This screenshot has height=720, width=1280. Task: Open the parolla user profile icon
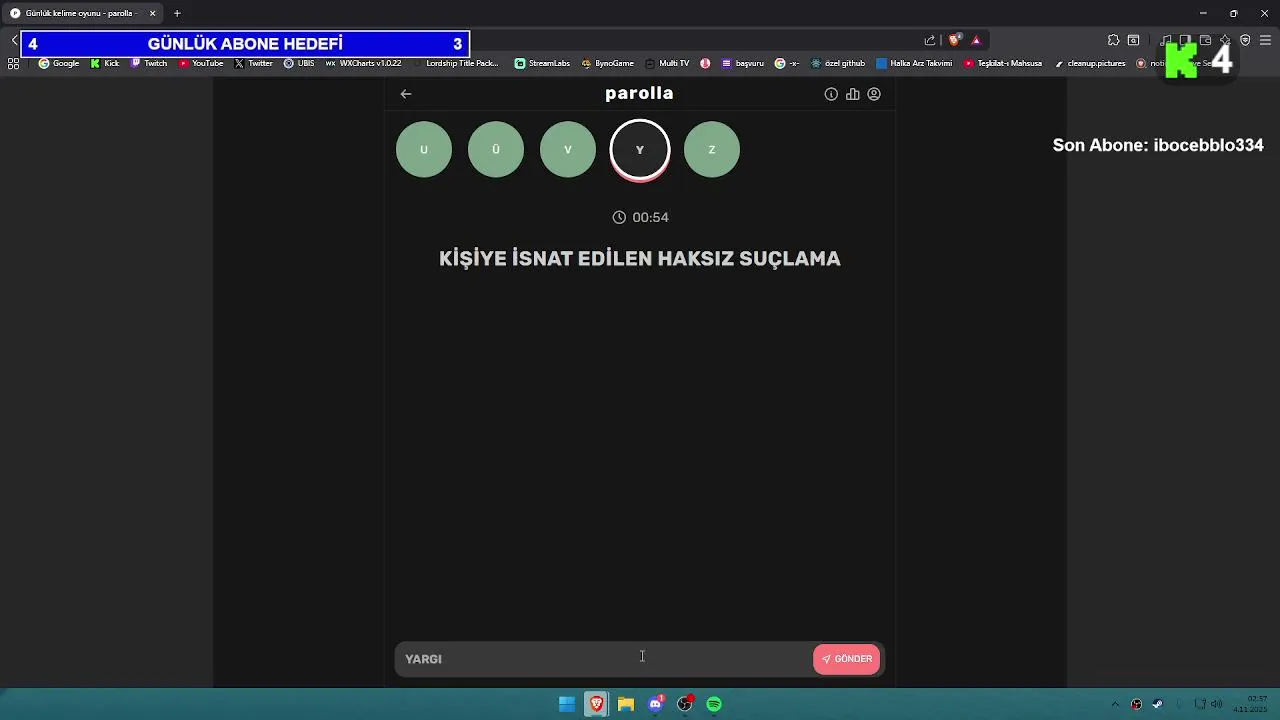tap(874, 94)
